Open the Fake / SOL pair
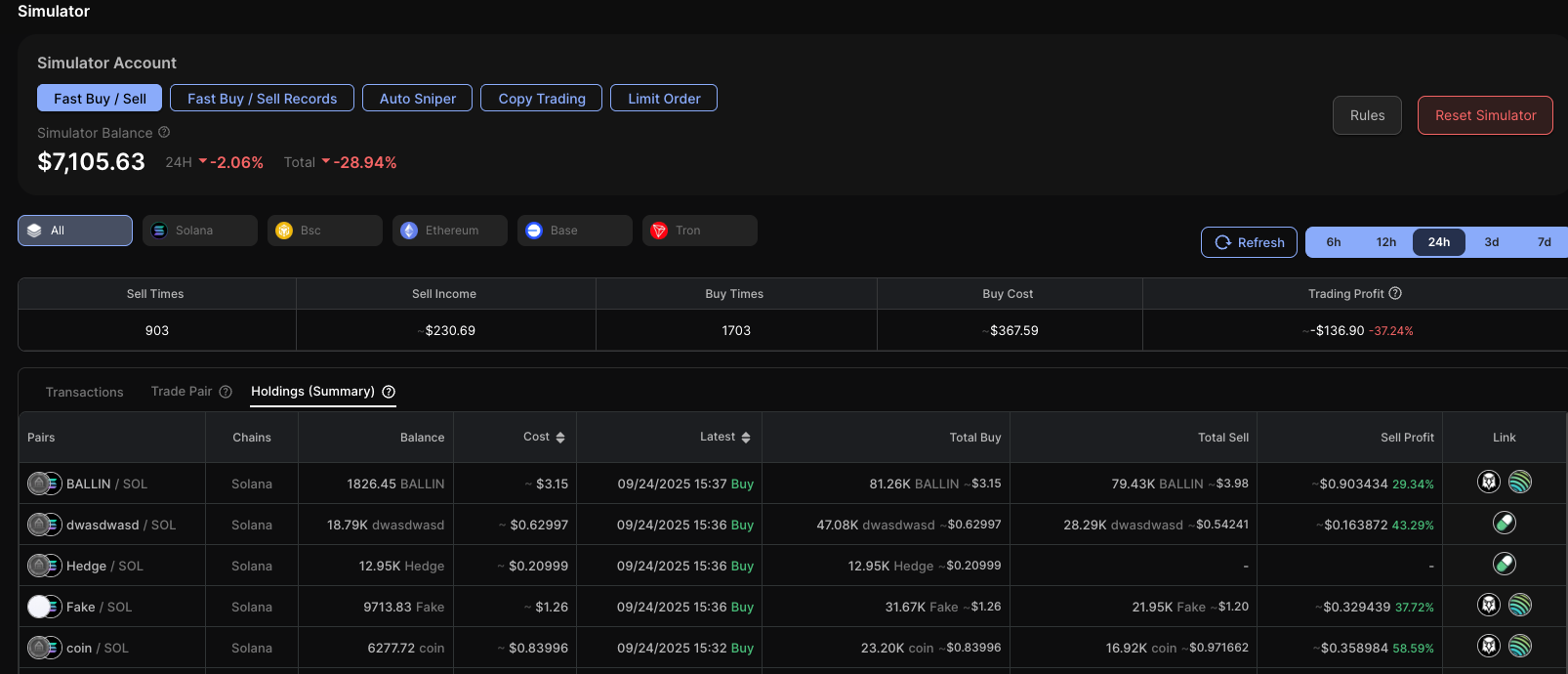 click(x=99, y=607)
